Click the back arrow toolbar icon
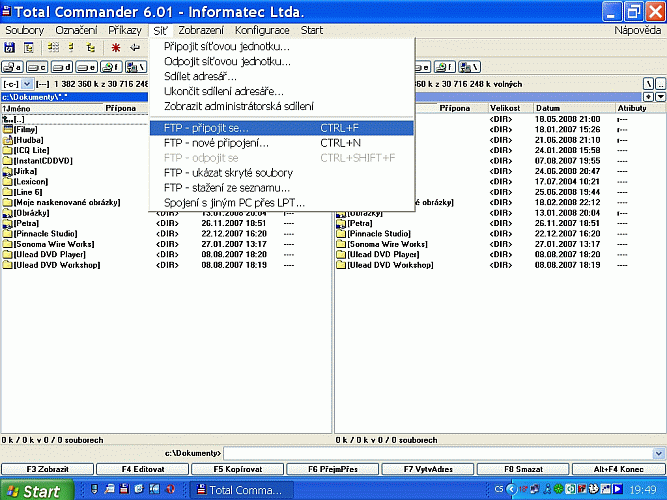 tap(134, 47)
